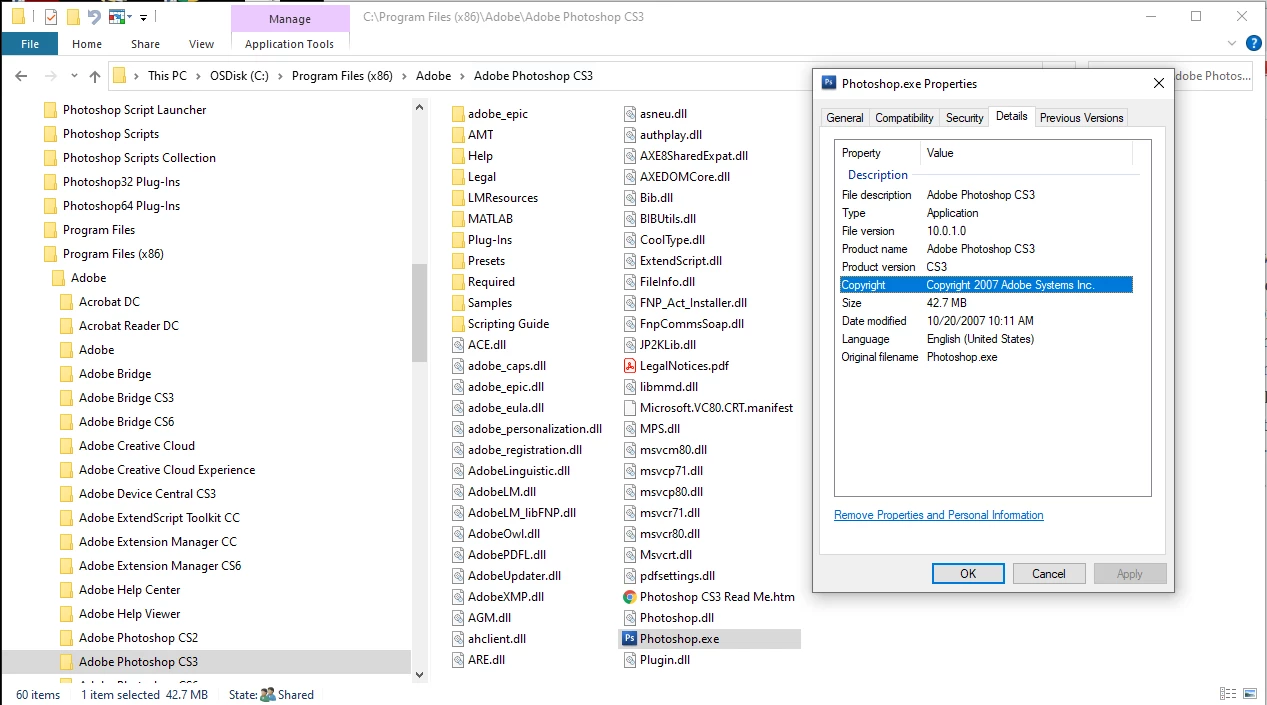Screen dimensions: 1267x705
Task: Select Adobe Photoshop CS2 in tree
Action: coord(139,638)
